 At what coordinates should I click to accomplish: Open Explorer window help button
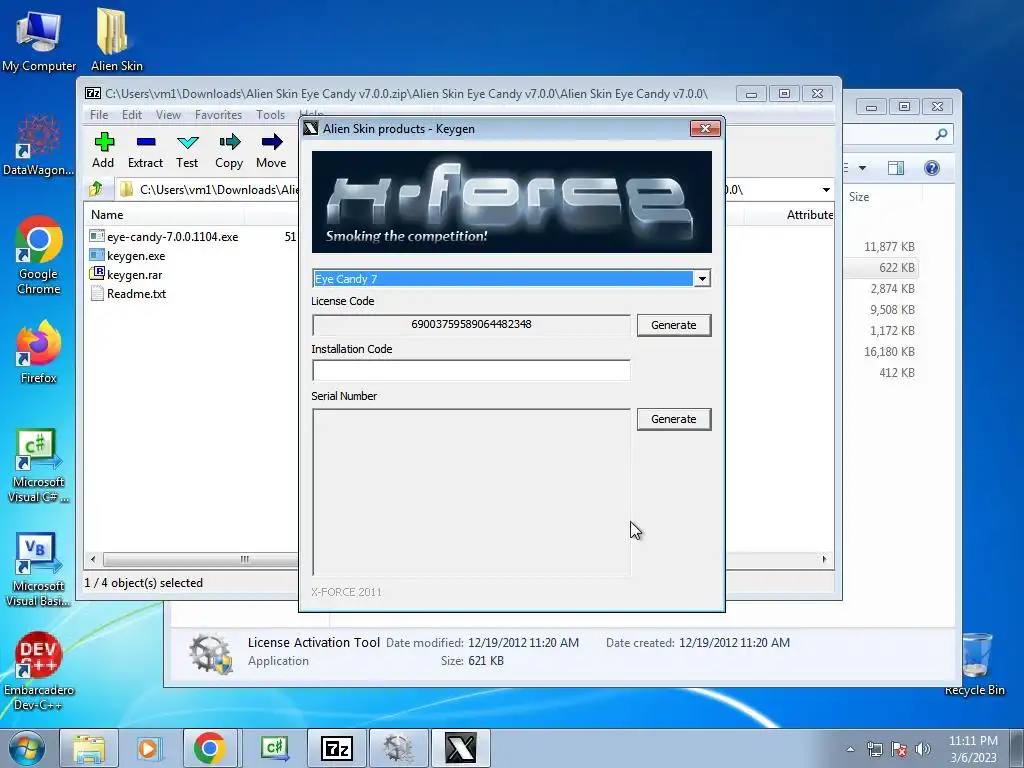(x=932, y=168)
